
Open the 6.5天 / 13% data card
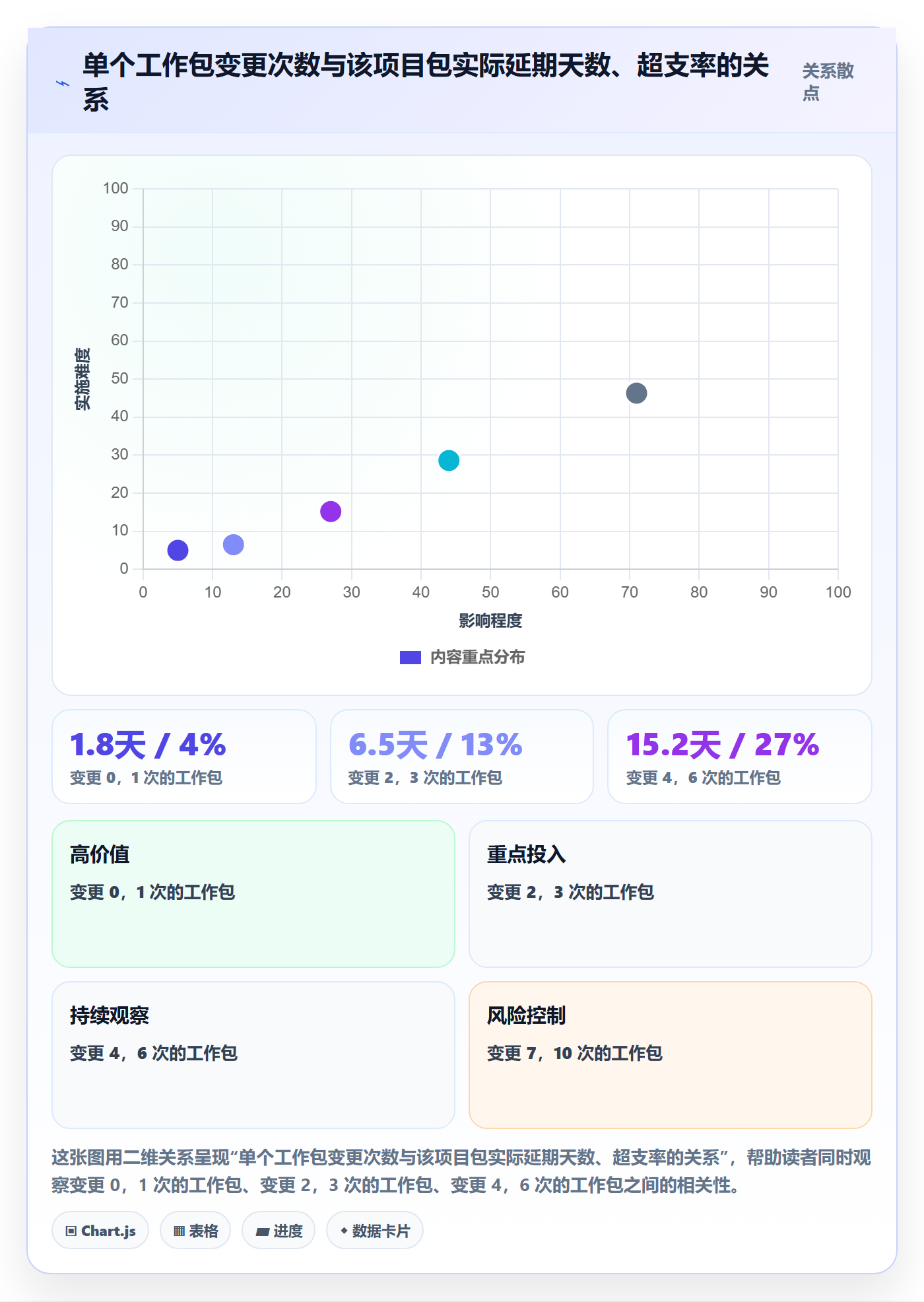[462, 757]
